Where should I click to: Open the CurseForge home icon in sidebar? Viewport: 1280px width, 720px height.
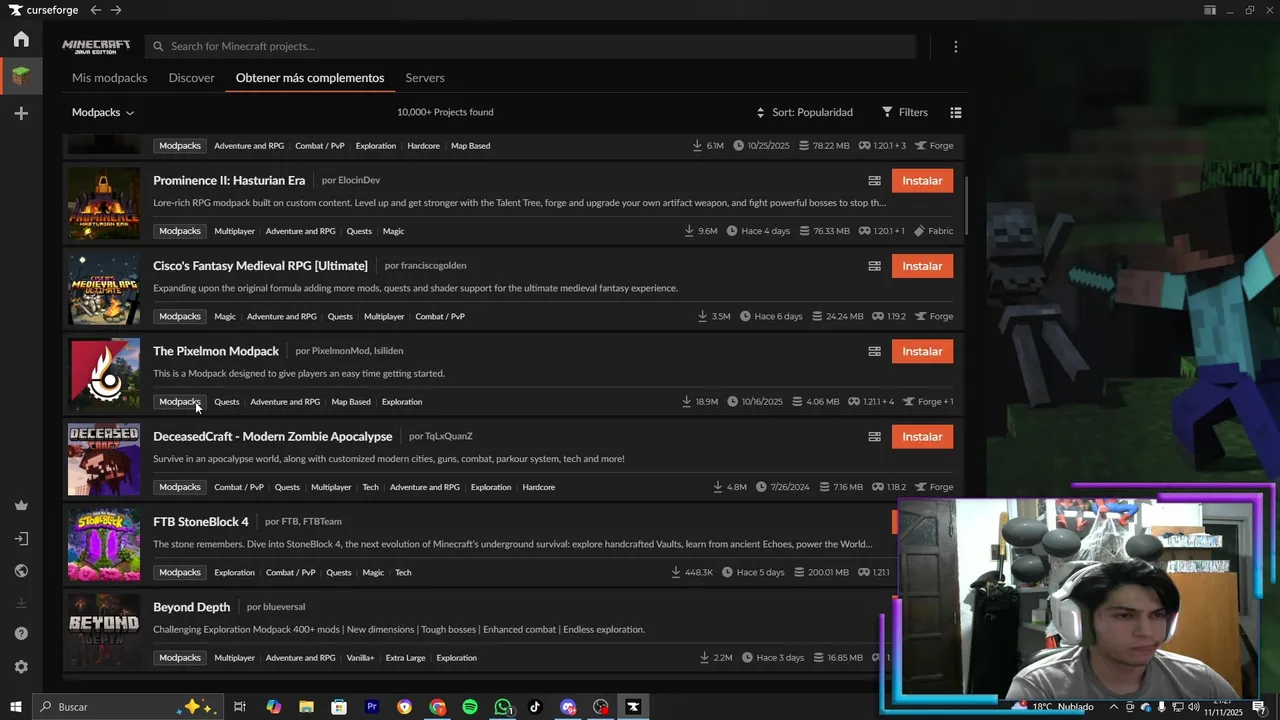tap(21, 39)
